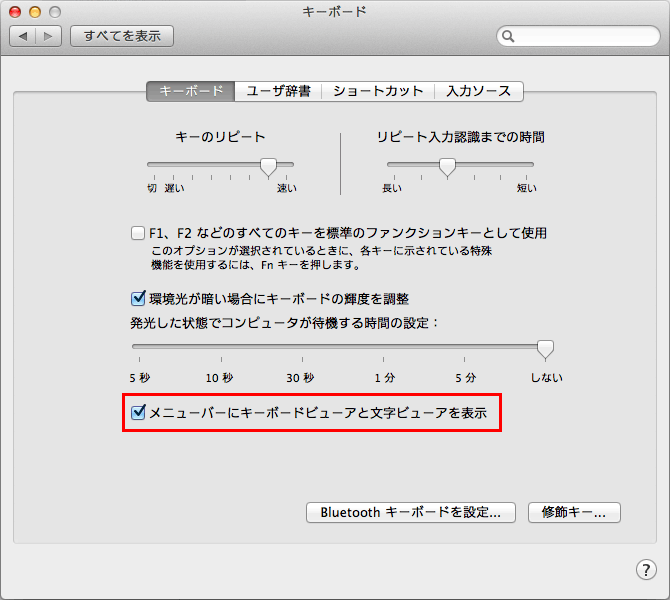The image size is (670, 600).
Task: Switch to the ユーザ辞書 tab
Action: pos(278,91)
